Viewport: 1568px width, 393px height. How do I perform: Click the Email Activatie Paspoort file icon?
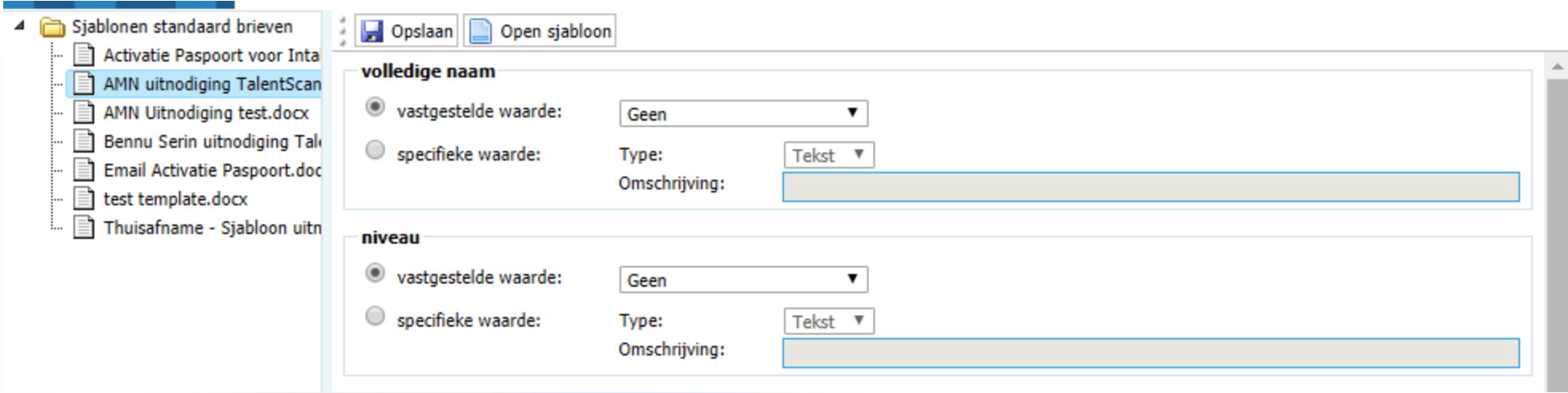(x=84, y=170)
